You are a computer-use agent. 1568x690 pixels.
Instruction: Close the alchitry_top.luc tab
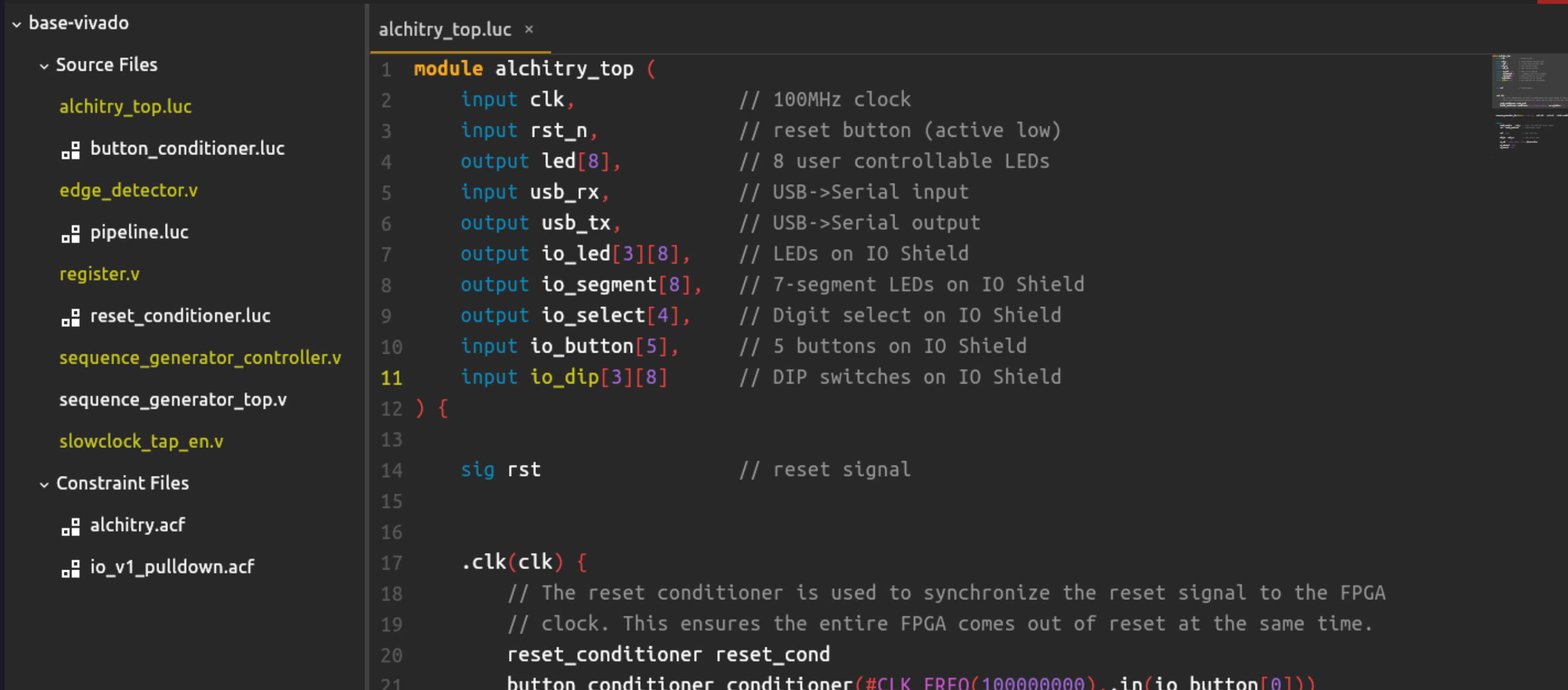coord(529,29)
